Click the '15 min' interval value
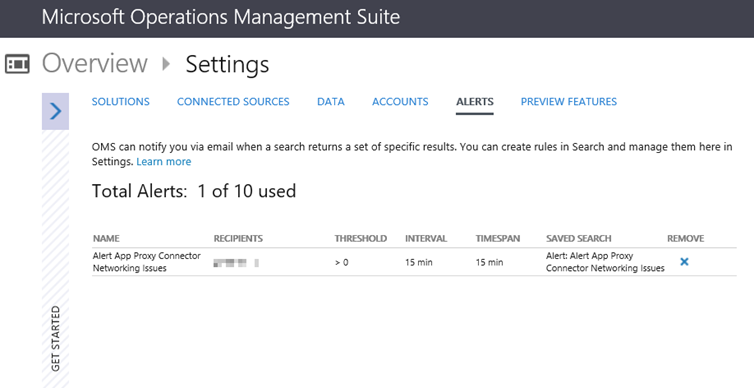This screenshot has width=754, height=388. (419, 263)
